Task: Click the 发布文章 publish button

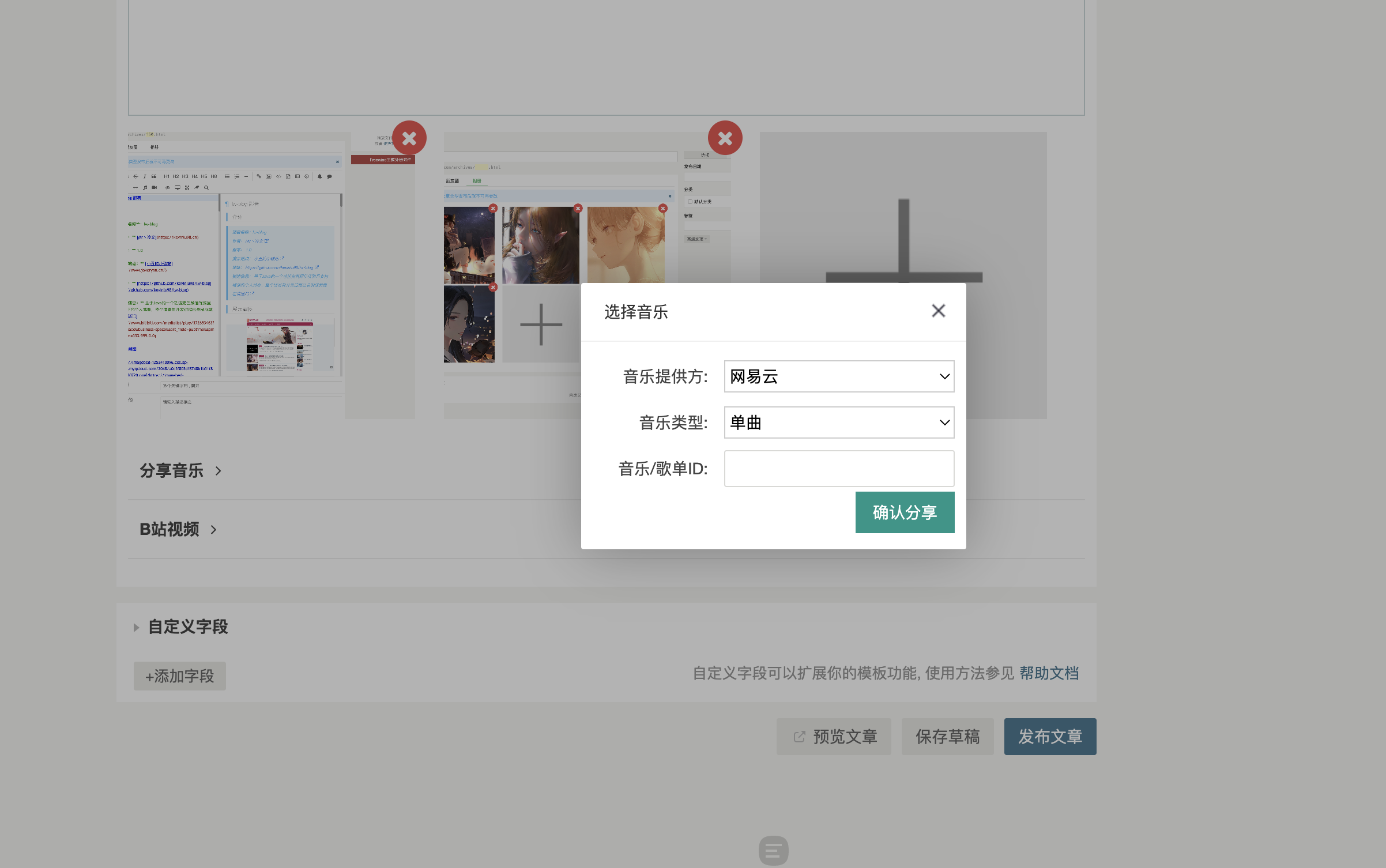Action: 1050,737
